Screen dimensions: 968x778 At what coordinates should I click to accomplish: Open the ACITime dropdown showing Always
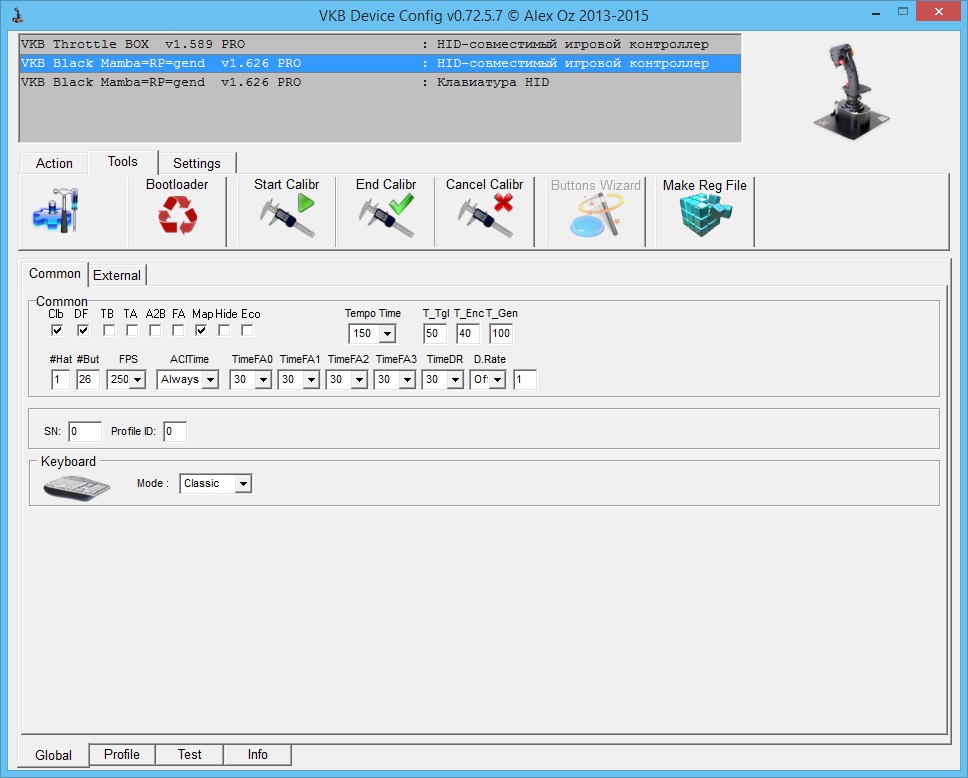(211, 380)
